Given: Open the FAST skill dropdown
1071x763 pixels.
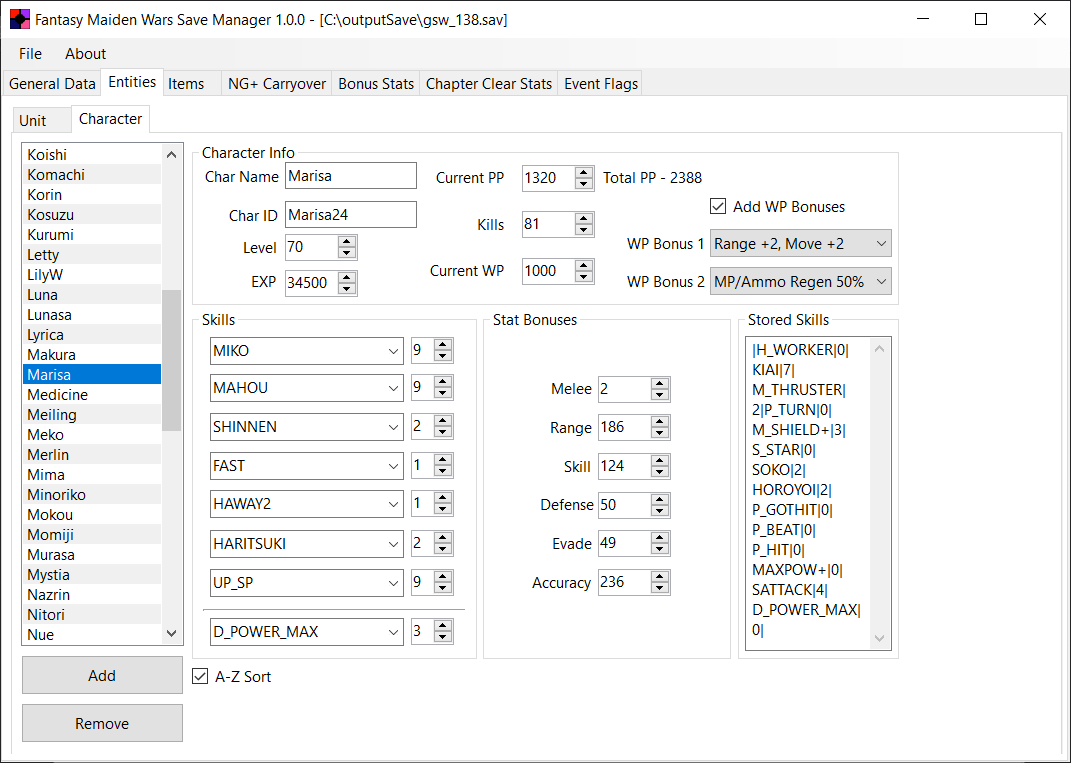Looking at the screenshot, I should (x=307, y=466).
